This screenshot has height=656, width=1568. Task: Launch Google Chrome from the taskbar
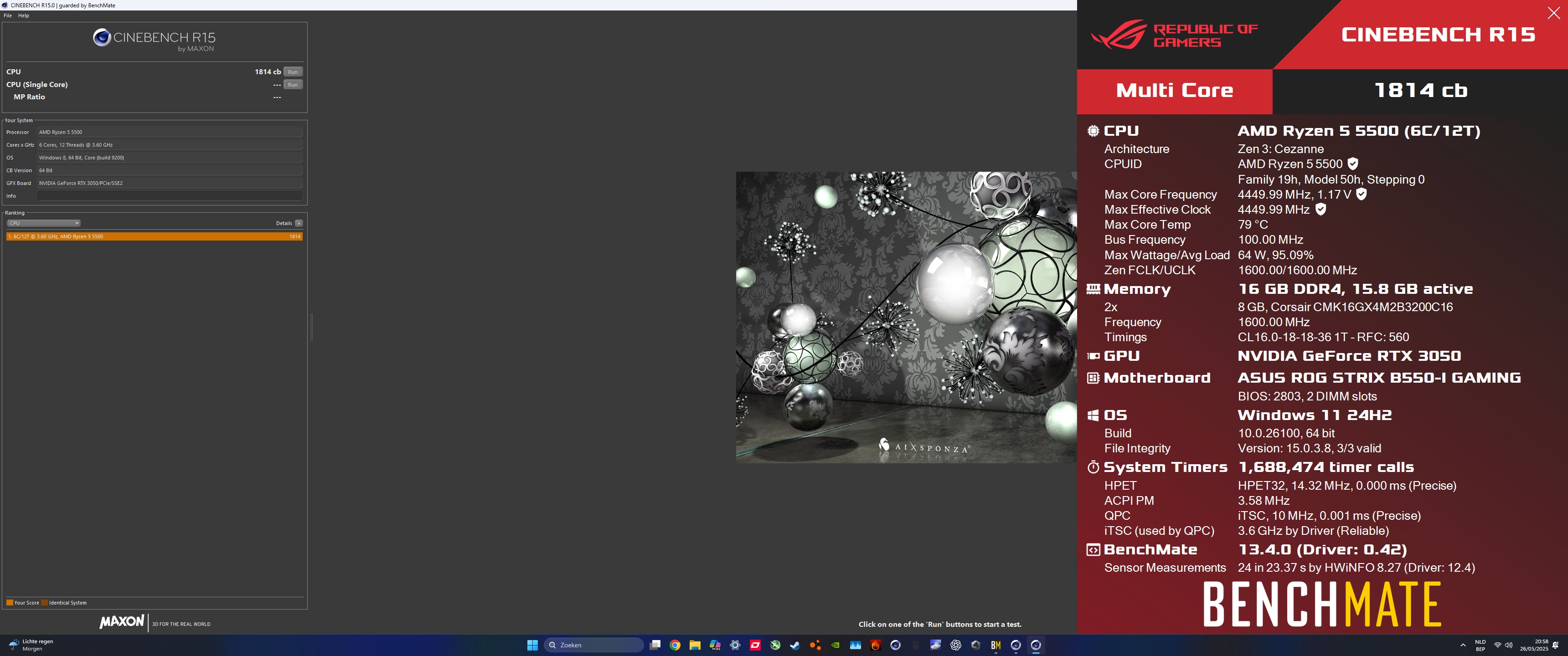[x=675, y=645]
